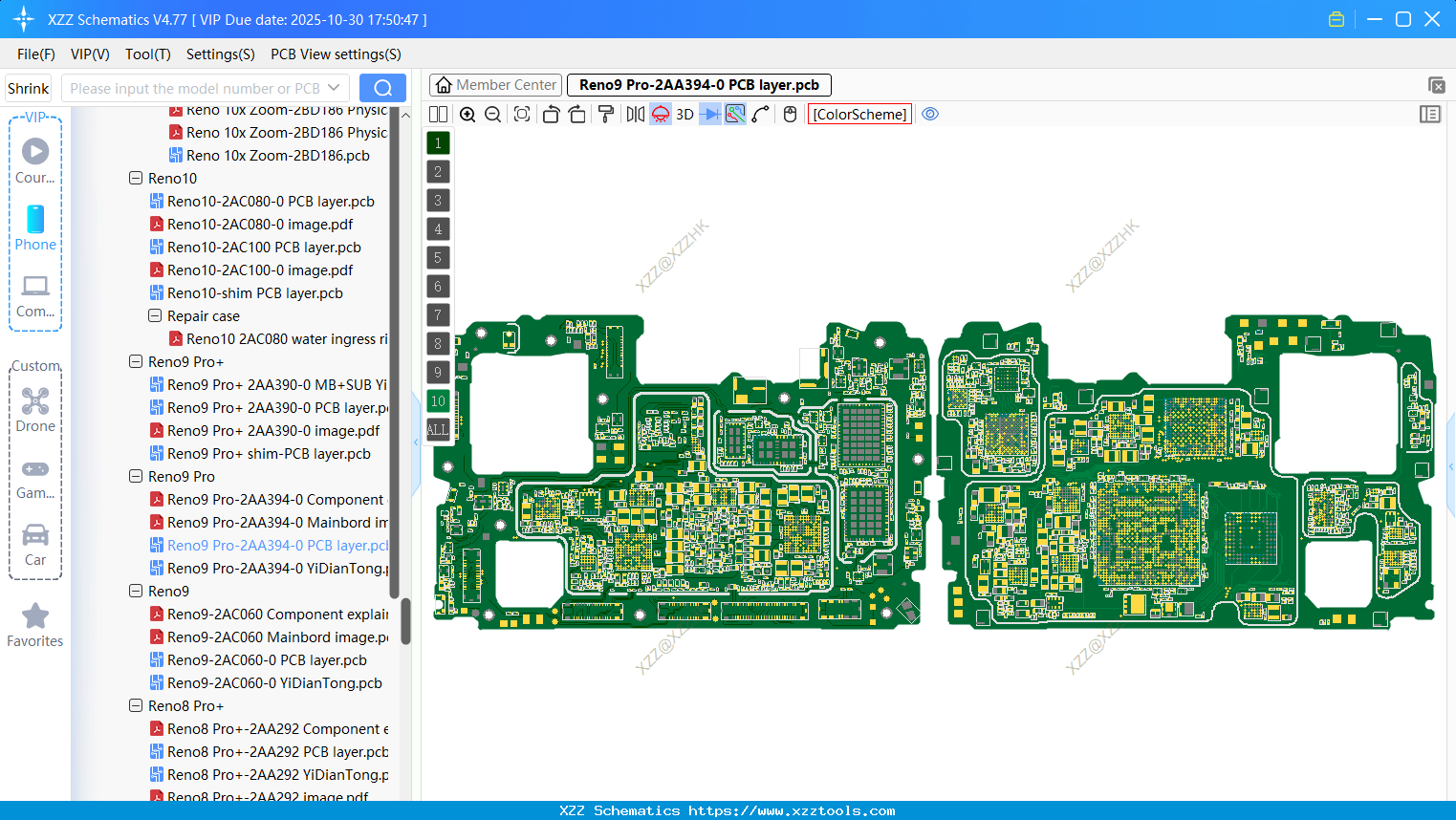Switch to 3D view
This screenshot has width=1456, height=820.
[x=685, y=115]
